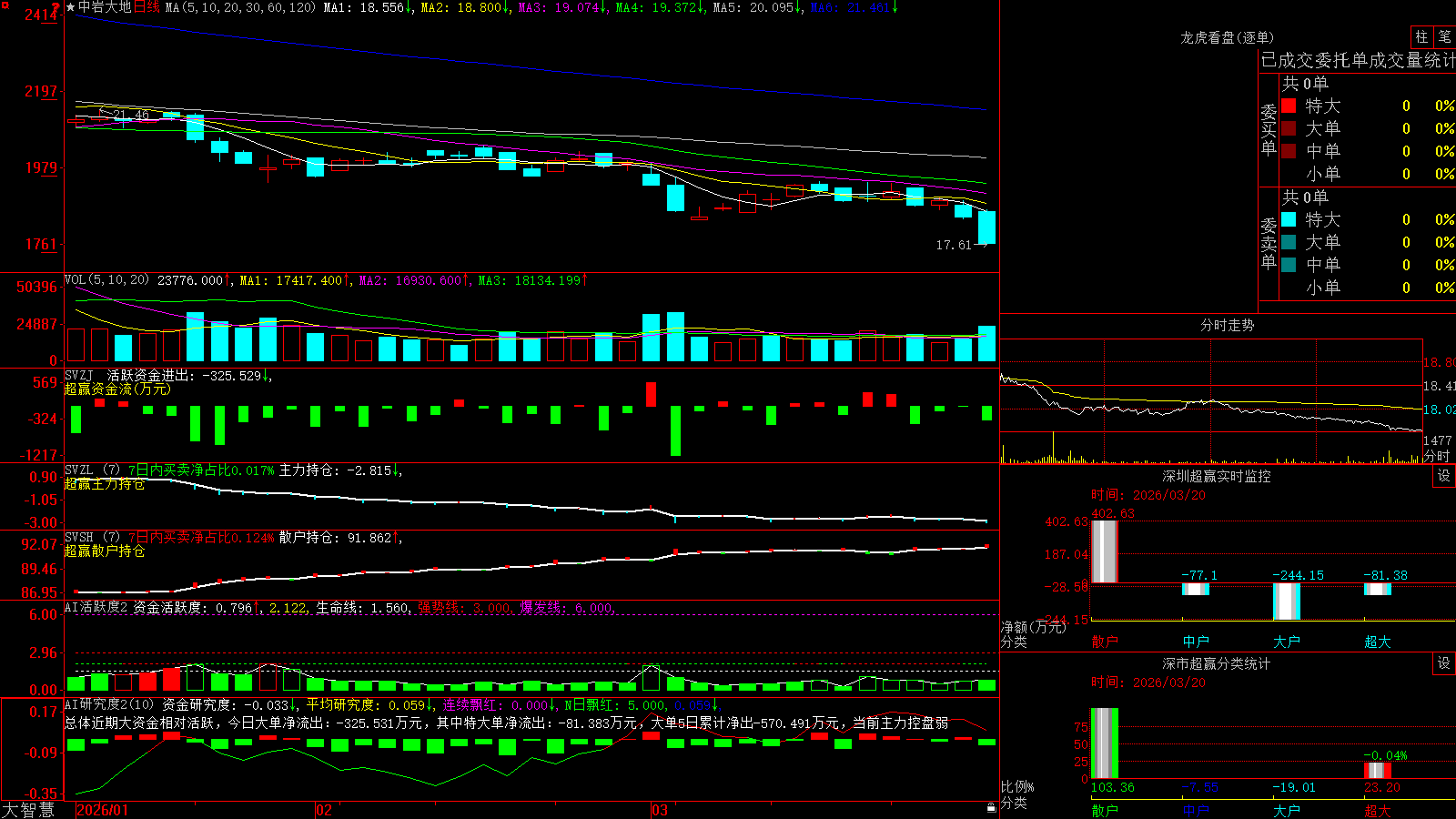Click the 超赢资金流(万元) label
The height and width of the screenshot is (819, 1456).
pyautogui.click(x=117, y=389)
